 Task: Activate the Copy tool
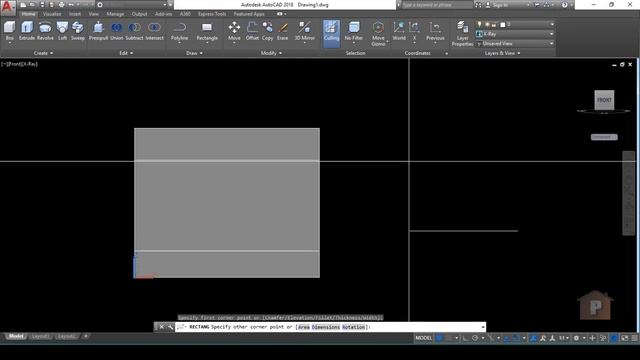click(x=267, y=31)
